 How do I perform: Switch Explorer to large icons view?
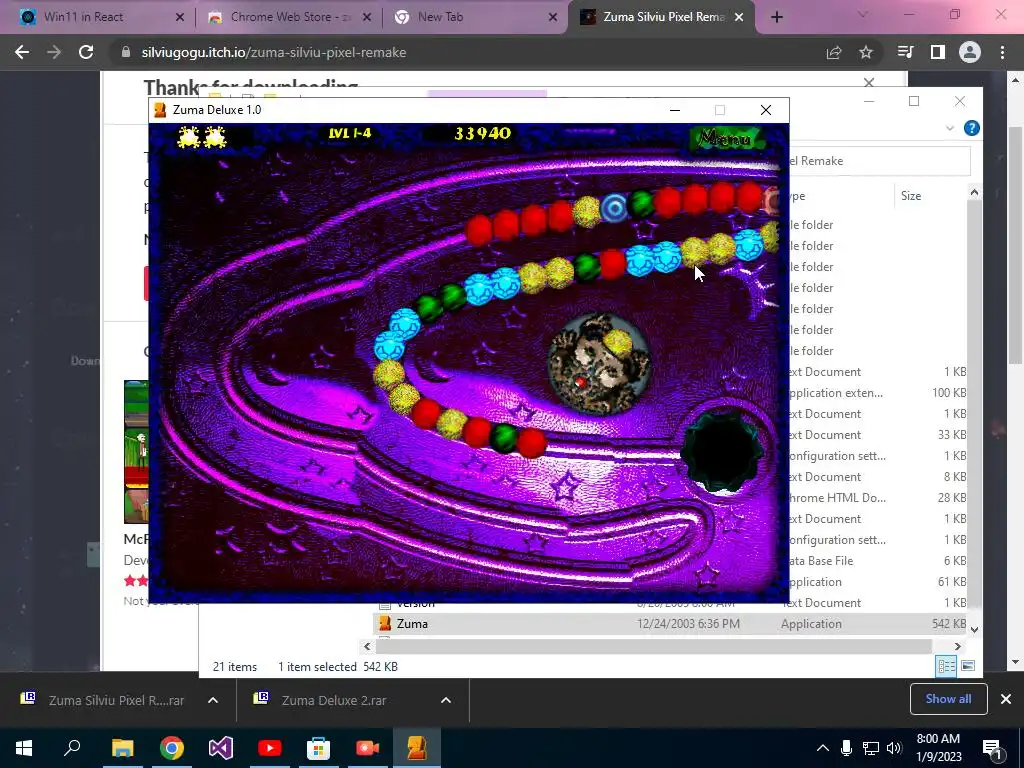tap(968, 666)
